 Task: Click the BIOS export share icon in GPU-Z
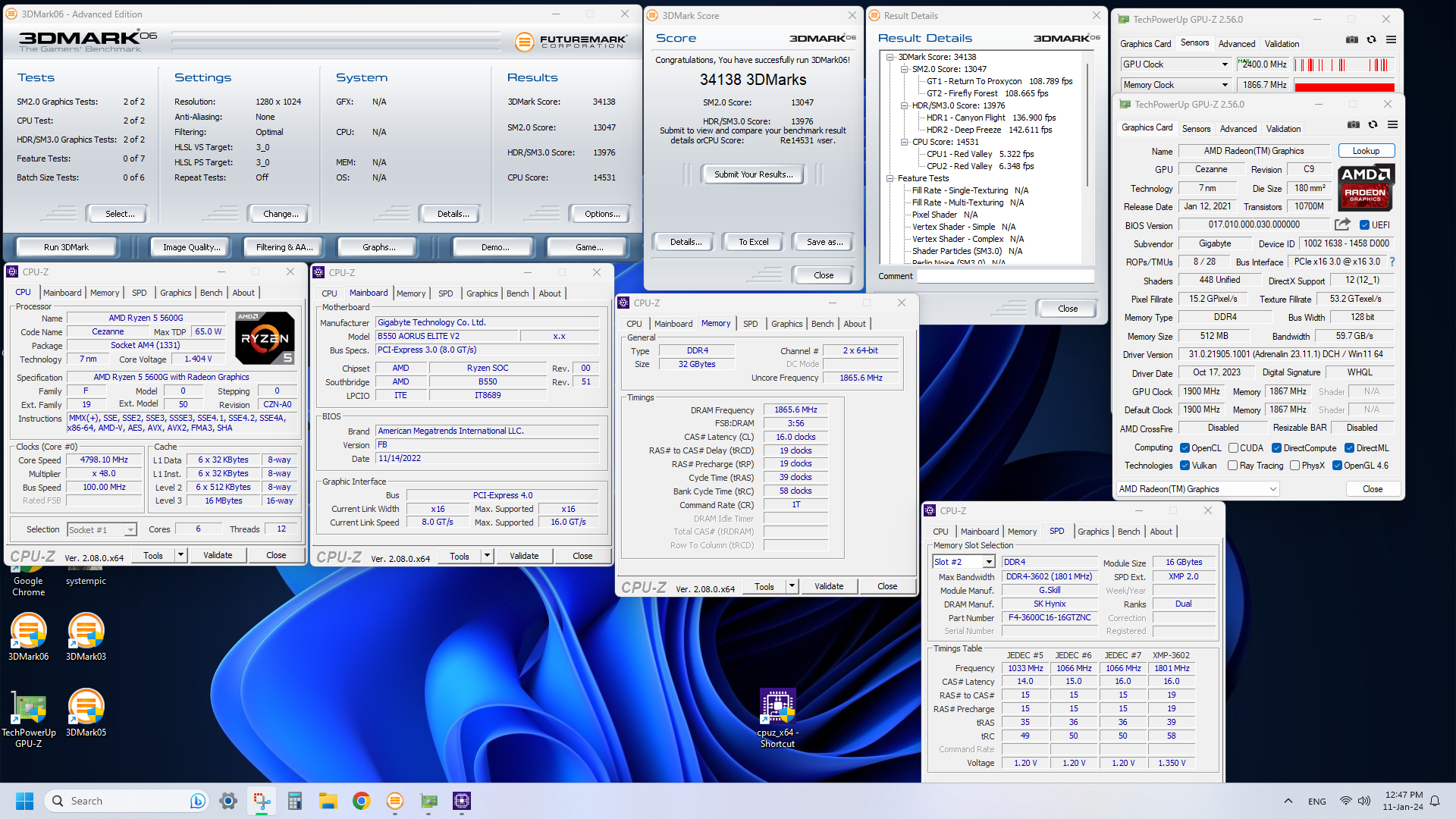[x=1342, y=224]
